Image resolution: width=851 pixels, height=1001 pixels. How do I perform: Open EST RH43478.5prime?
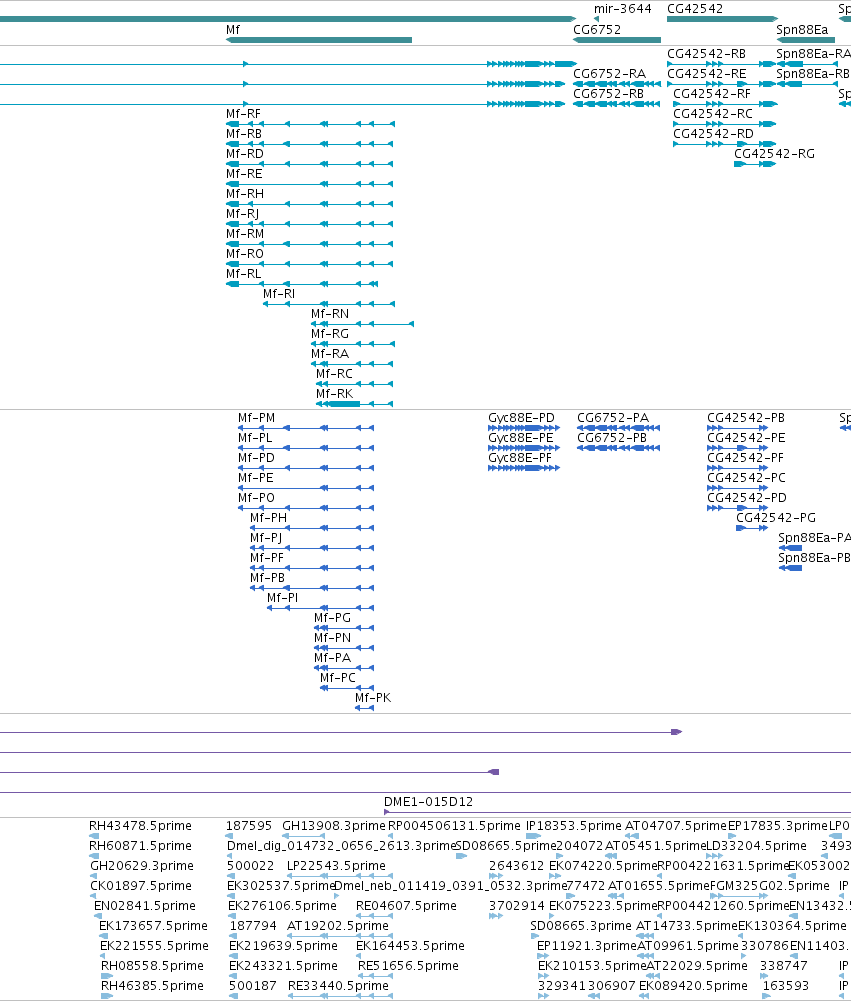(x=140, y=826)
